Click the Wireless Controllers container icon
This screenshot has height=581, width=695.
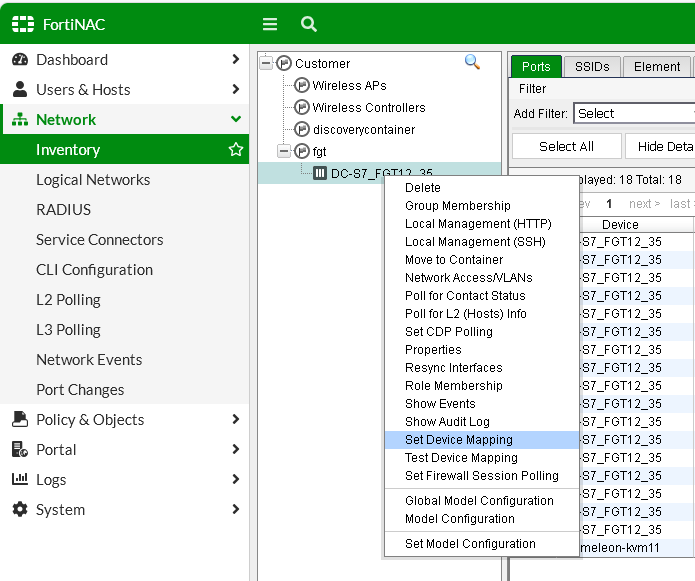pyautogui.click(x=302, y=107)
